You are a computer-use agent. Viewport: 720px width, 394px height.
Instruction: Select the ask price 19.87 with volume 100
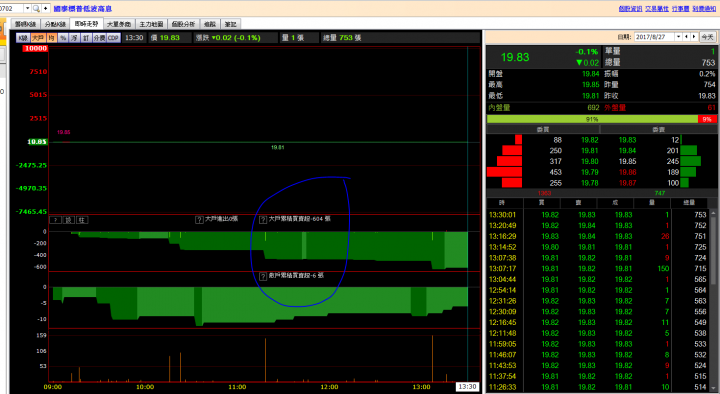627,183
